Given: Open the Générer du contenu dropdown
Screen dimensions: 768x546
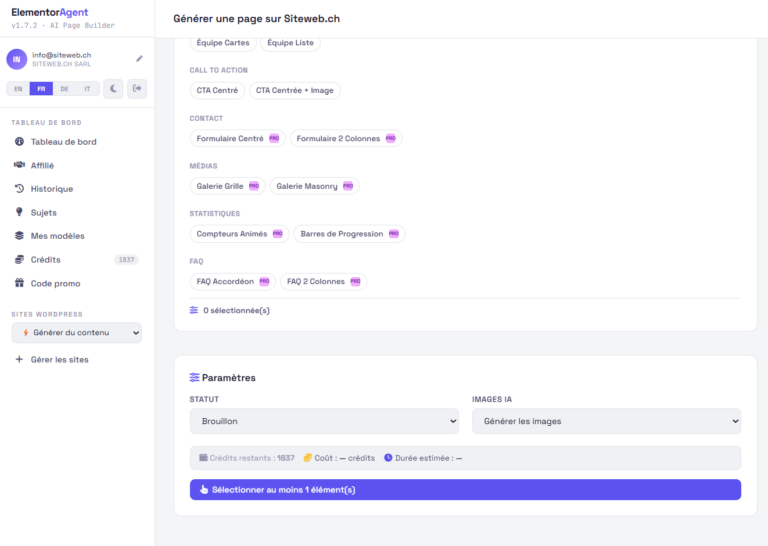Looking at the screenshot, I should [76, 332].
